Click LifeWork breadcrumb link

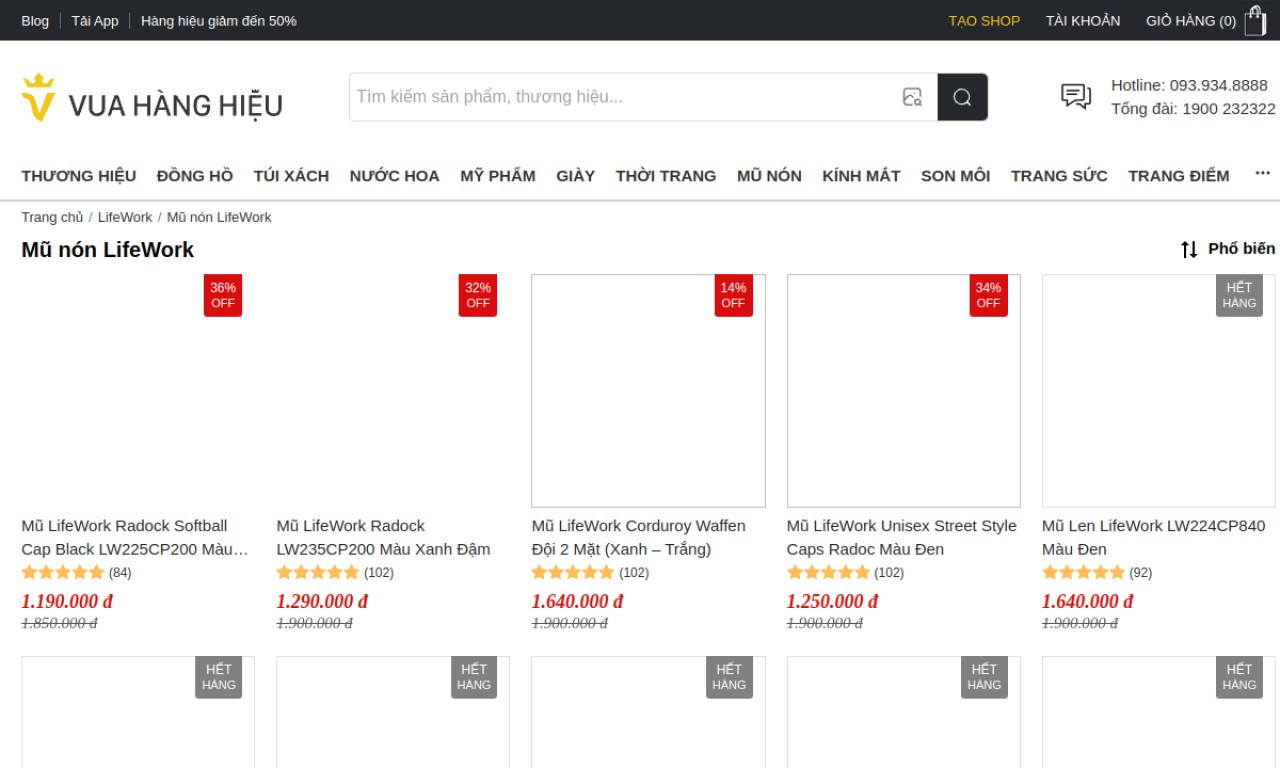click(125, 217)
